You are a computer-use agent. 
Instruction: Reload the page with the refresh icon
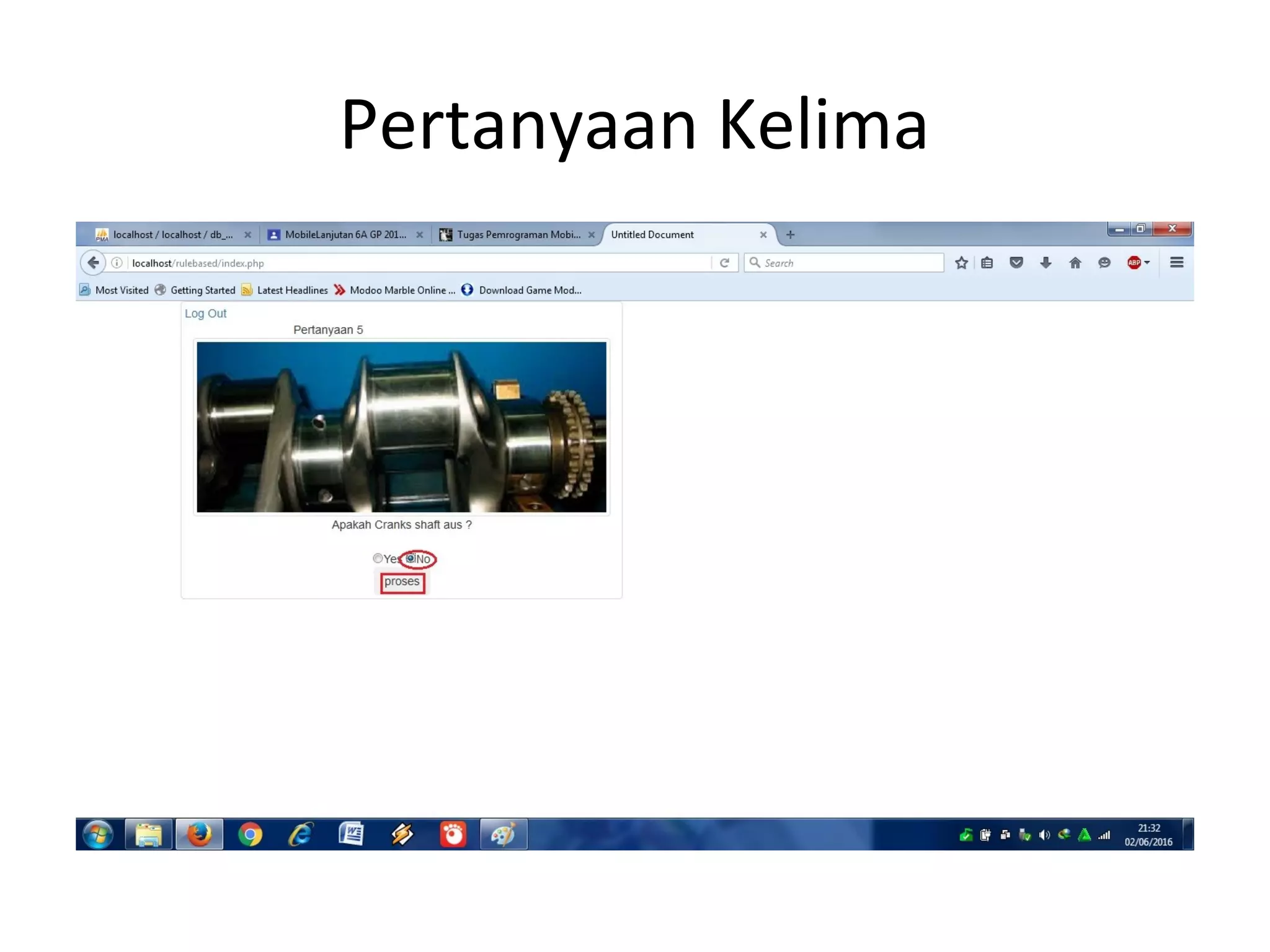coord(724,263)
